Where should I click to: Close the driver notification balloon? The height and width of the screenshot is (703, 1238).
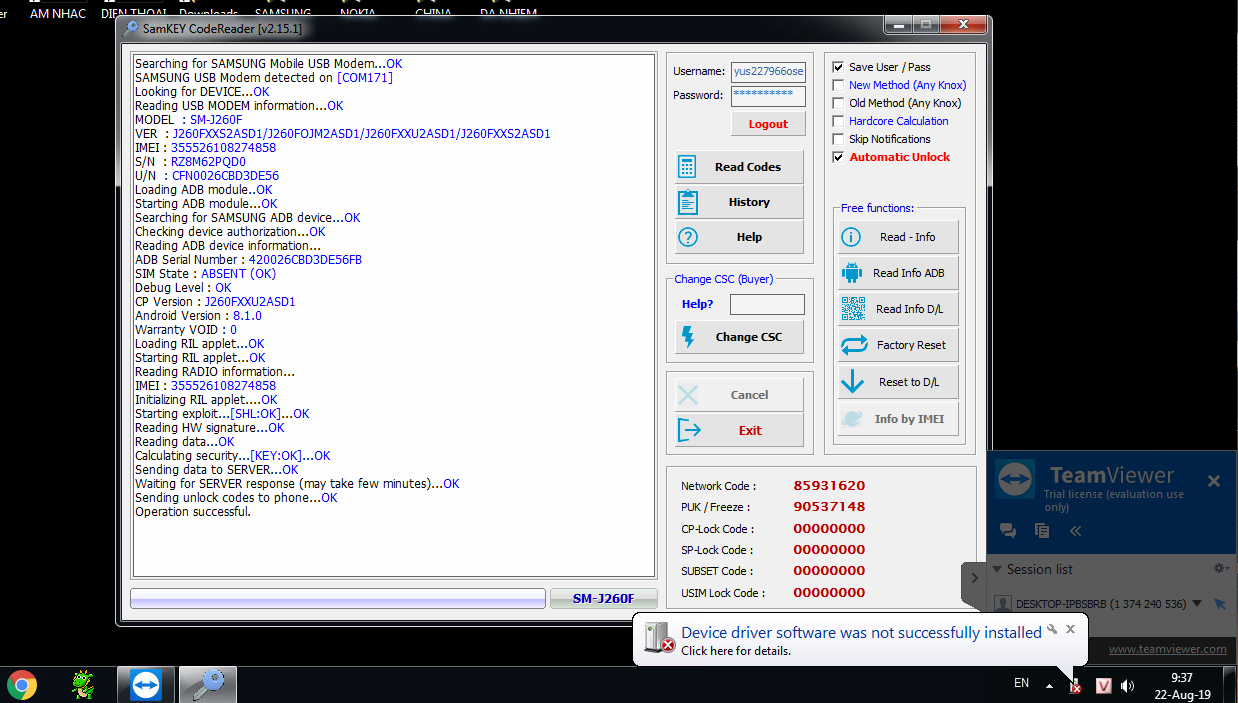click(1070, 629)
